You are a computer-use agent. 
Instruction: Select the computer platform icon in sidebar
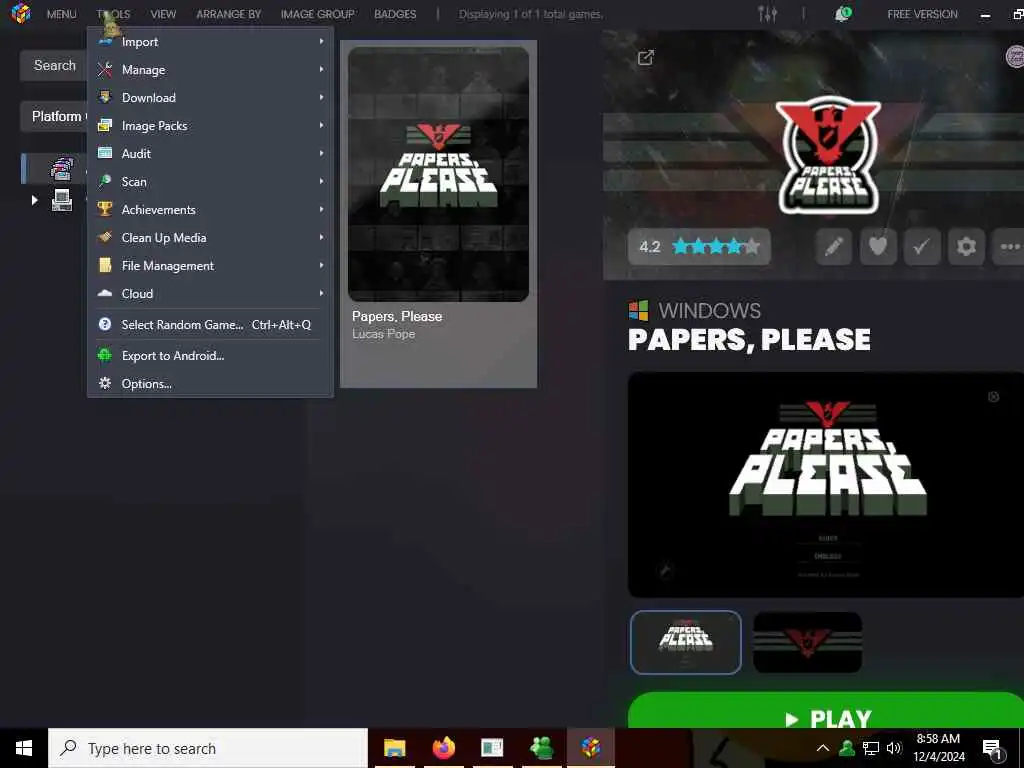[62, 200]
